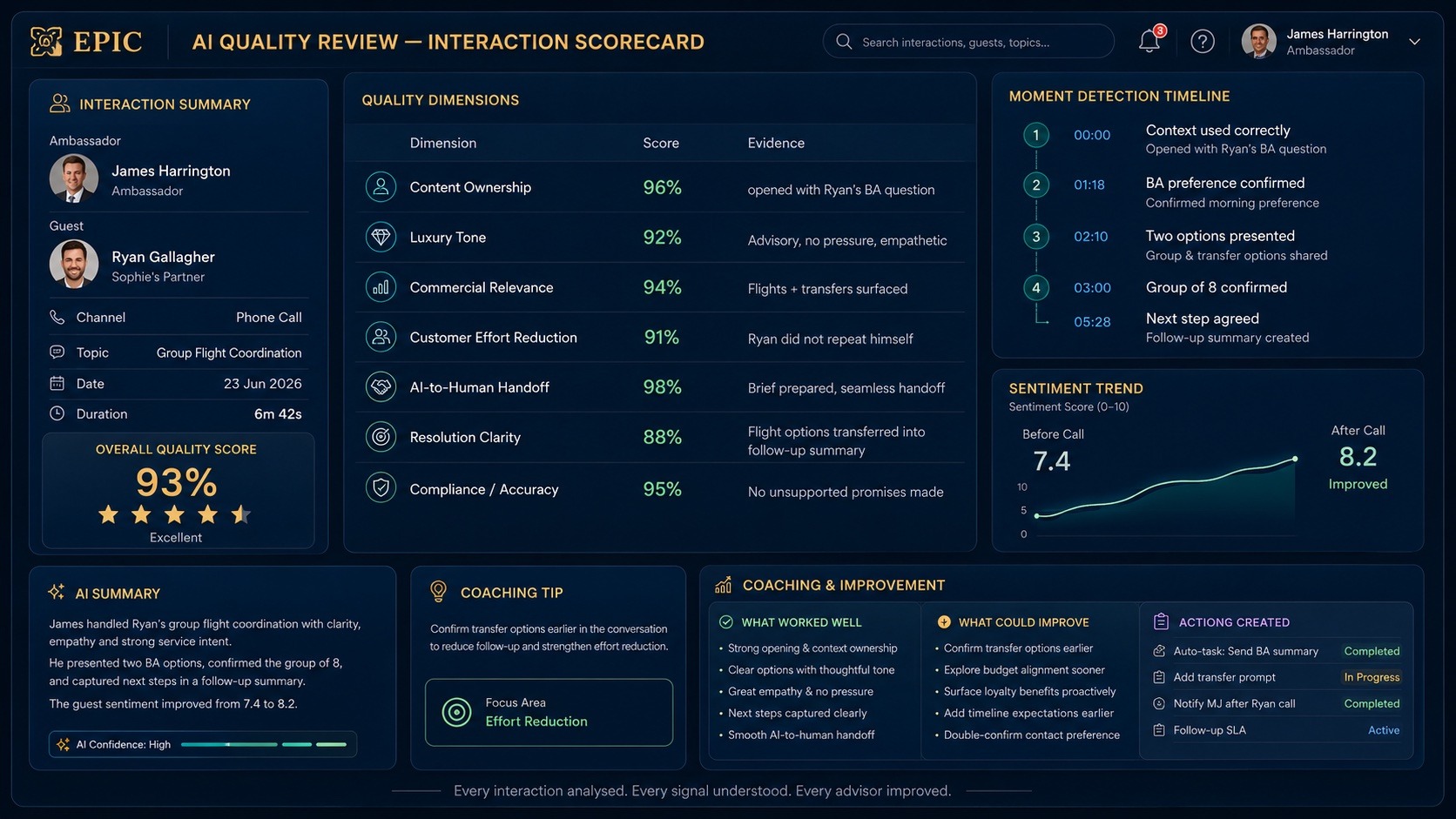Click the Coaching & Improvement chart icon
Screen dimensions: 1456x819
723,585
